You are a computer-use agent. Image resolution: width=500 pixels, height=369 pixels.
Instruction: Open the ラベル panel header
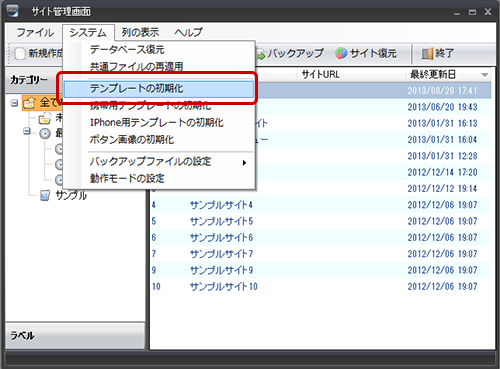75,336
